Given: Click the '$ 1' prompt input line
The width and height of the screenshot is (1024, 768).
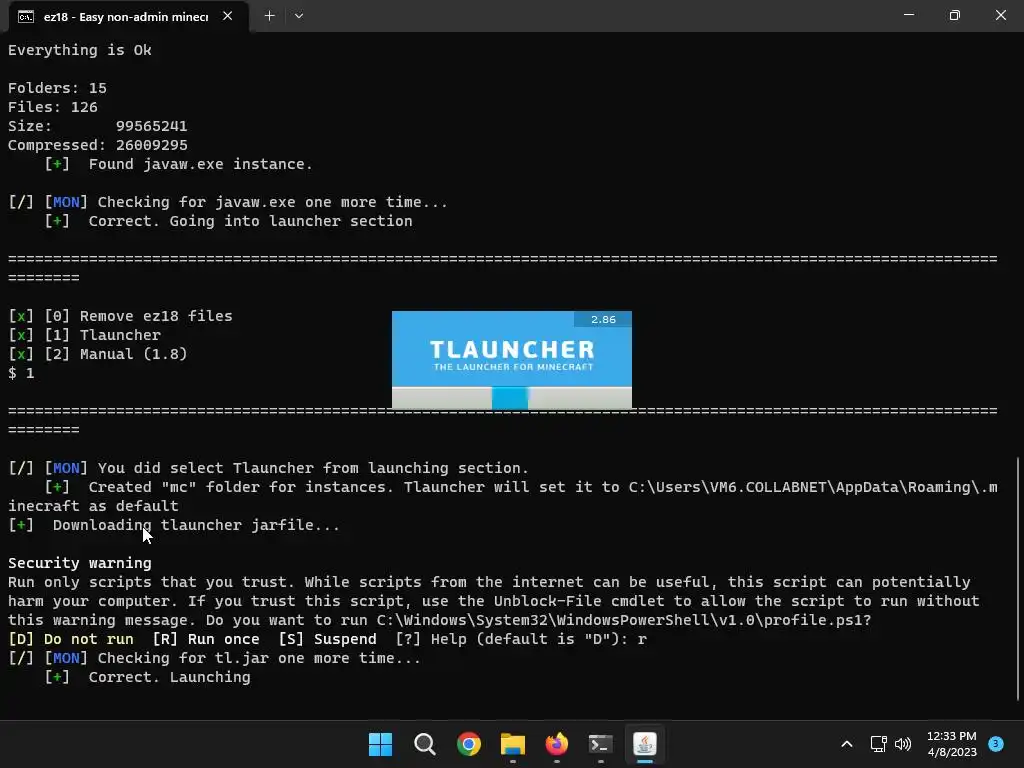Looking at the screenshot, I should tap(21, 373).
